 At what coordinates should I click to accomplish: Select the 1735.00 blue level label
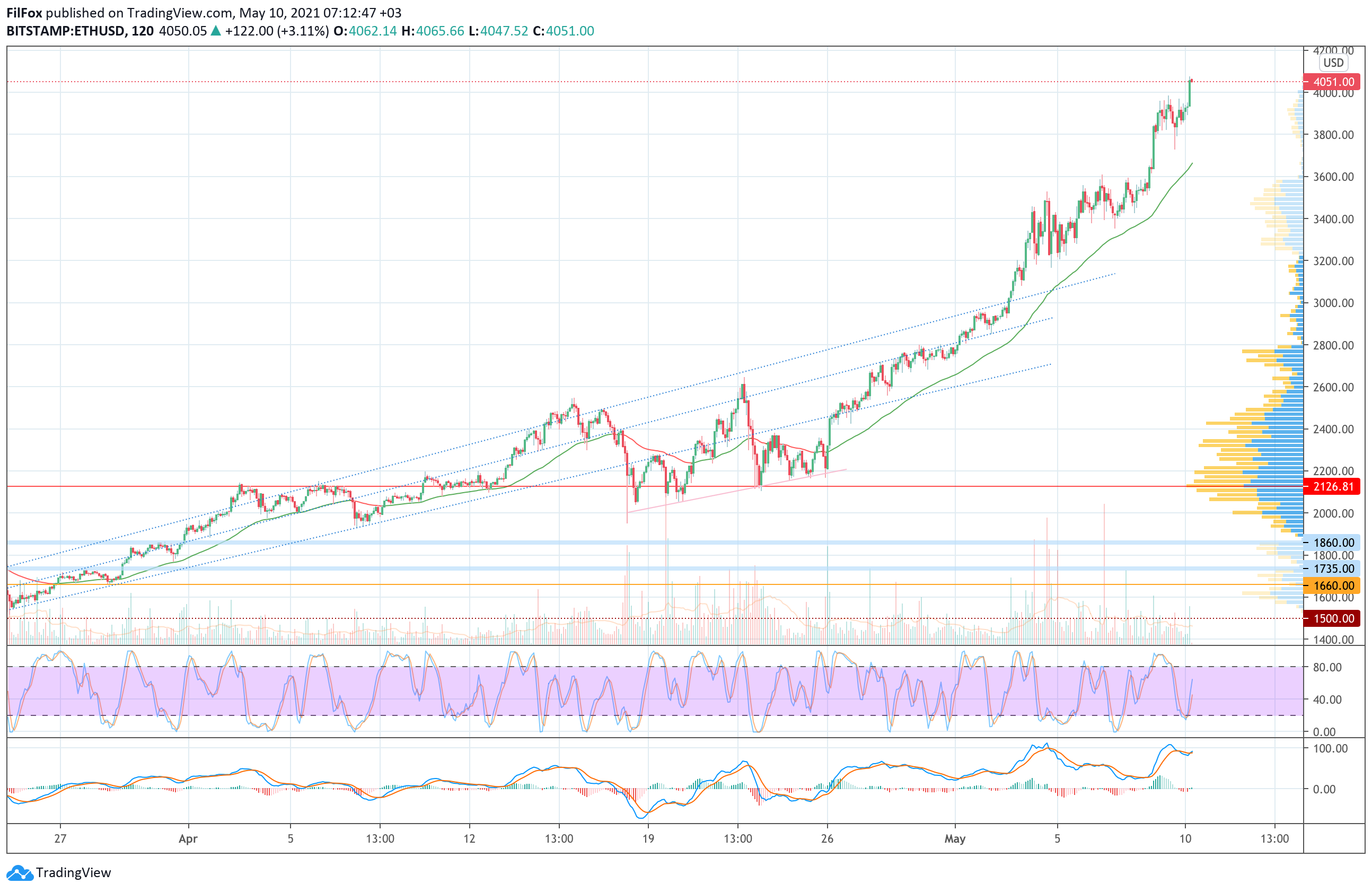pyautogui.click(x=1333, y=569)
